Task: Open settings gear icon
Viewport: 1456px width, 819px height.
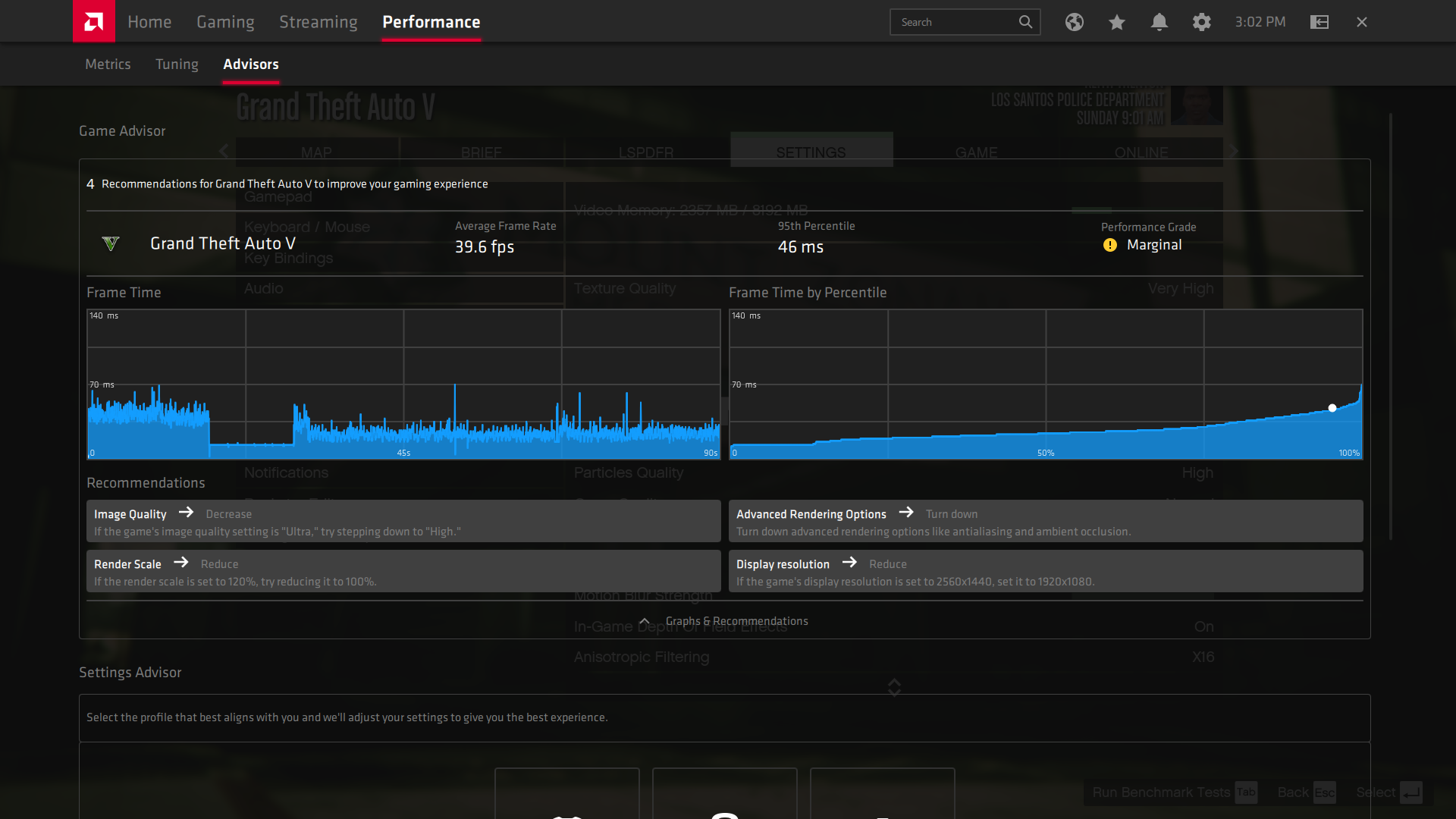Action: pos(1201,22)
